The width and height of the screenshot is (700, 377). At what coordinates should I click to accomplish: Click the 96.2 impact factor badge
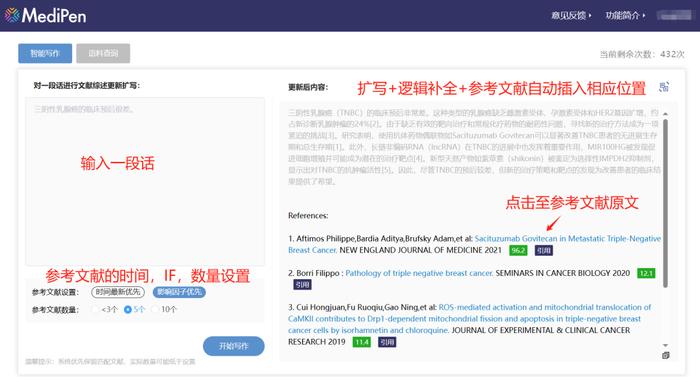pos(518,251)
